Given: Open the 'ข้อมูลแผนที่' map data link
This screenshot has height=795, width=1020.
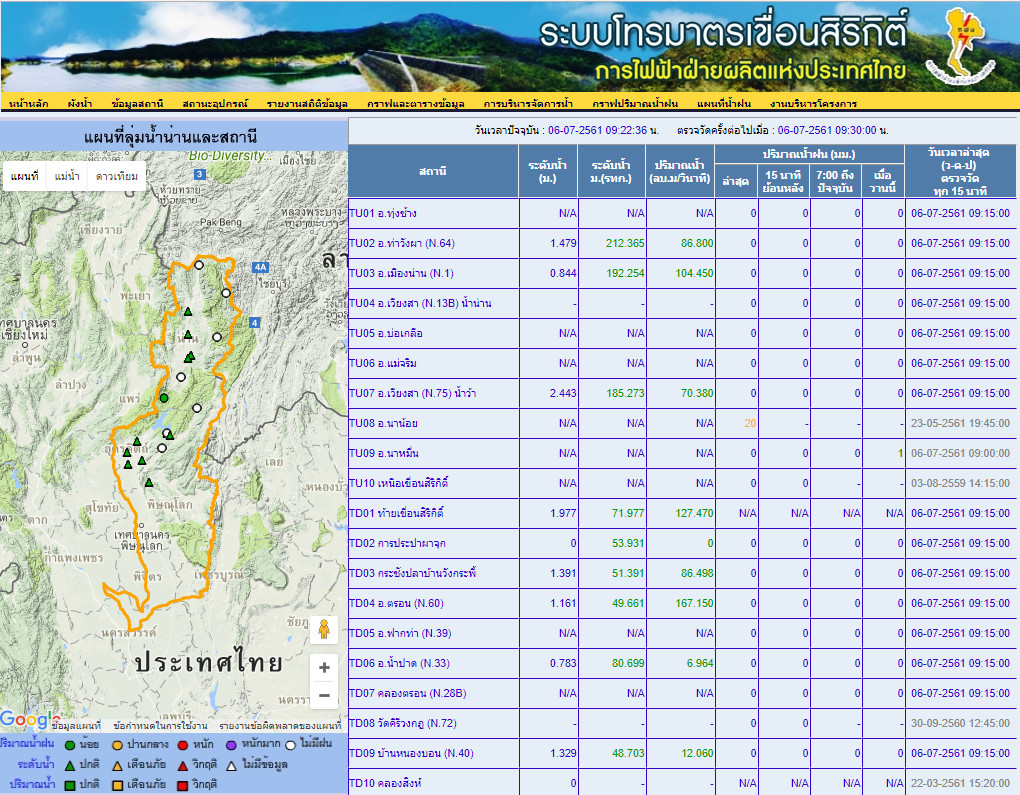Looking at the screenshot, I should [x=77, y=725].
